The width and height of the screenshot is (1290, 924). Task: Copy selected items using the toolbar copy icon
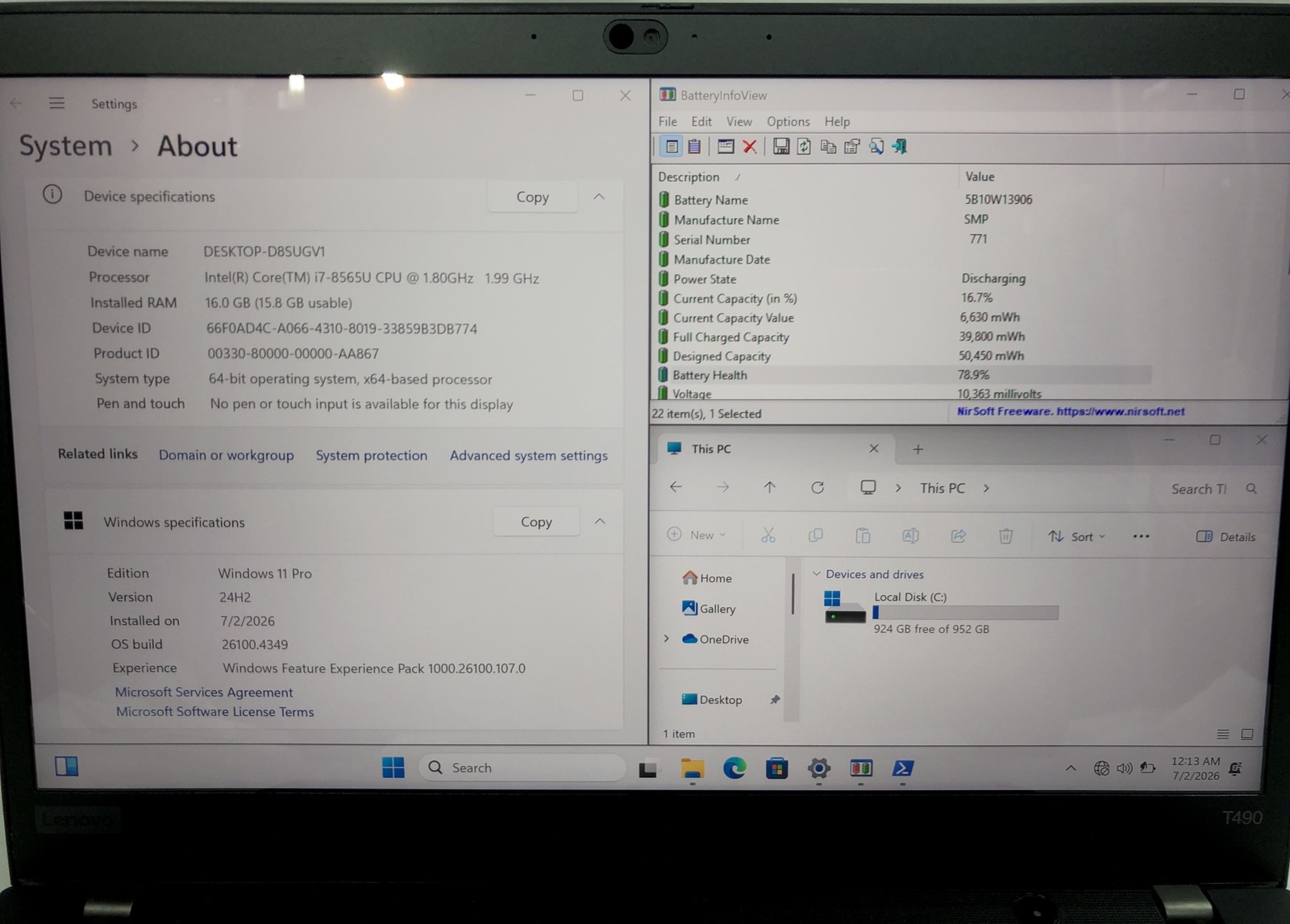tap(828, 147)
